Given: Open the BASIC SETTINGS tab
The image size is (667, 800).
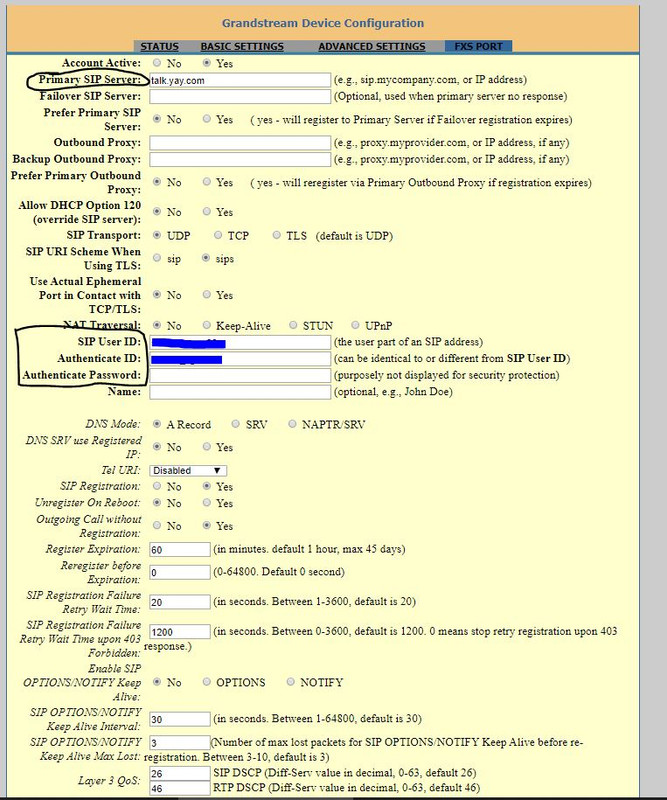Looking at the screenshot, I should click(x=242, y=46).
